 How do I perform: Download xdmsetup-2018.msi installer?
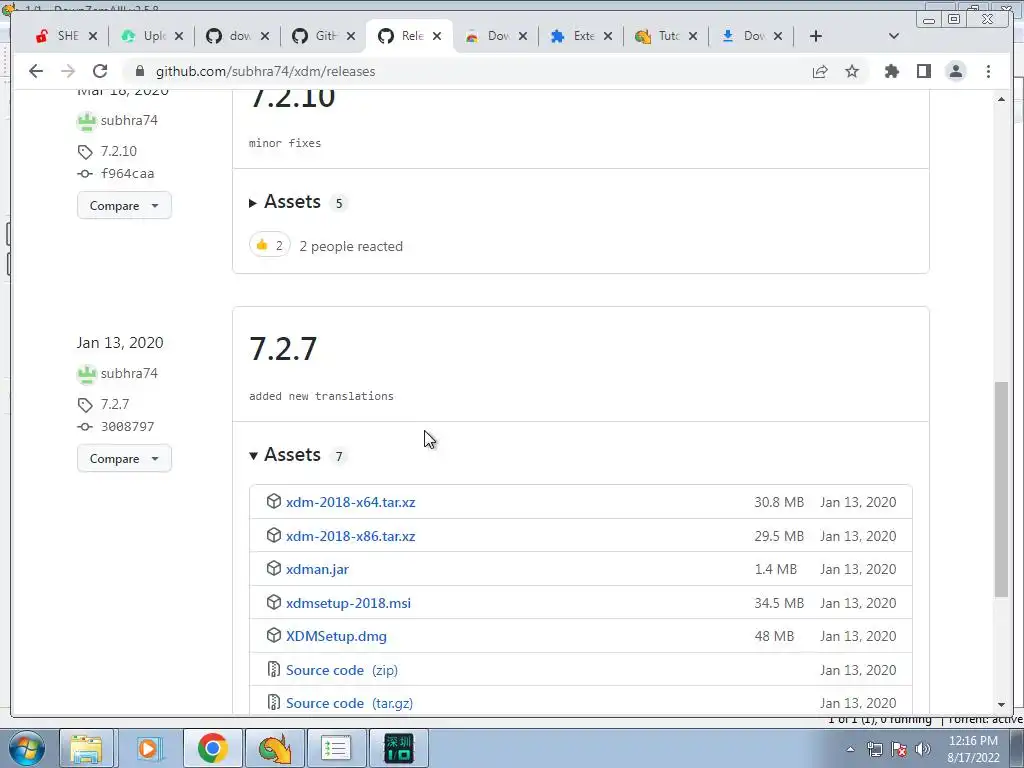tap(348, 603)
